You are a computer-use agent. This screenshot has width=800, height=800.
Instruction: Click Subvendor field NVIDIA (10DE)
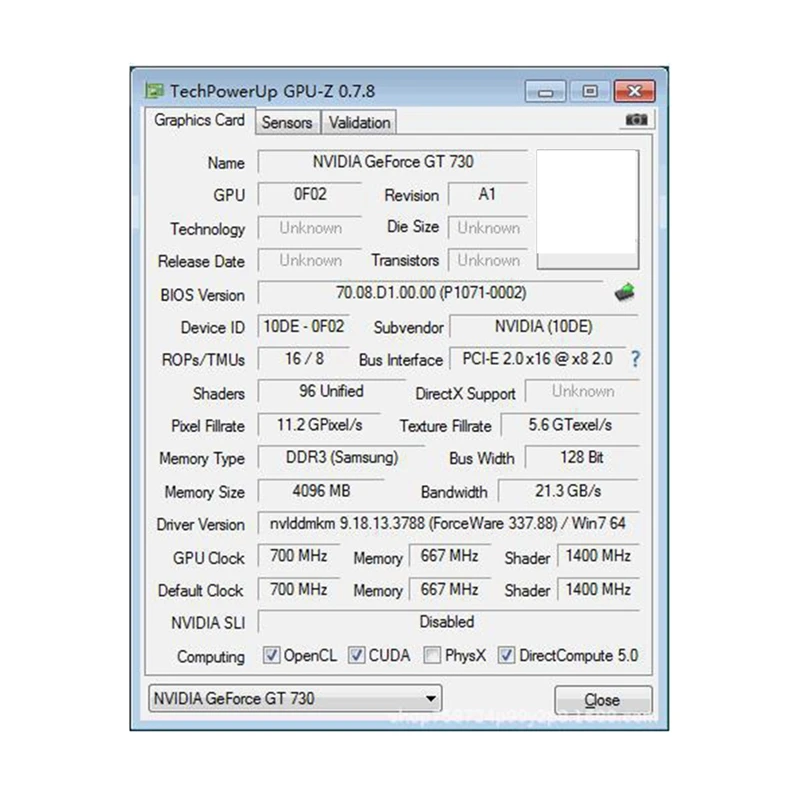(x=543, y=327)
